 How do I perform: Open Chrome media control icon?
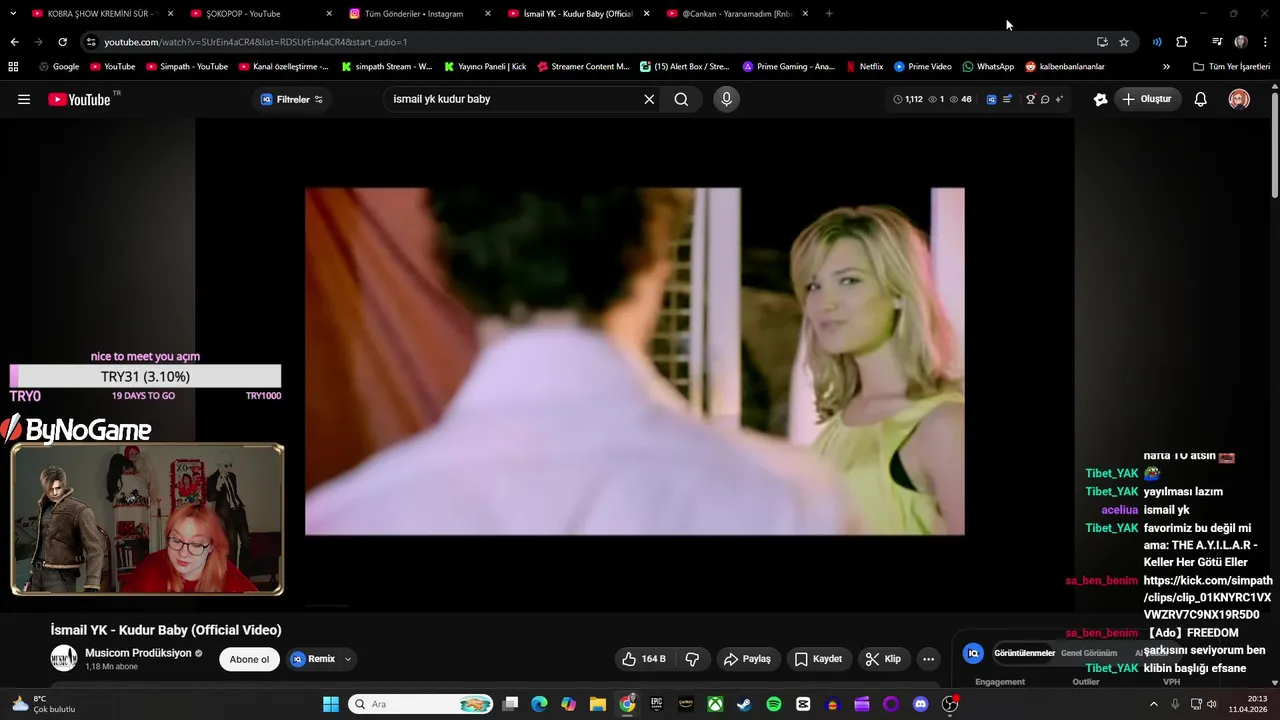(1217, 42)
